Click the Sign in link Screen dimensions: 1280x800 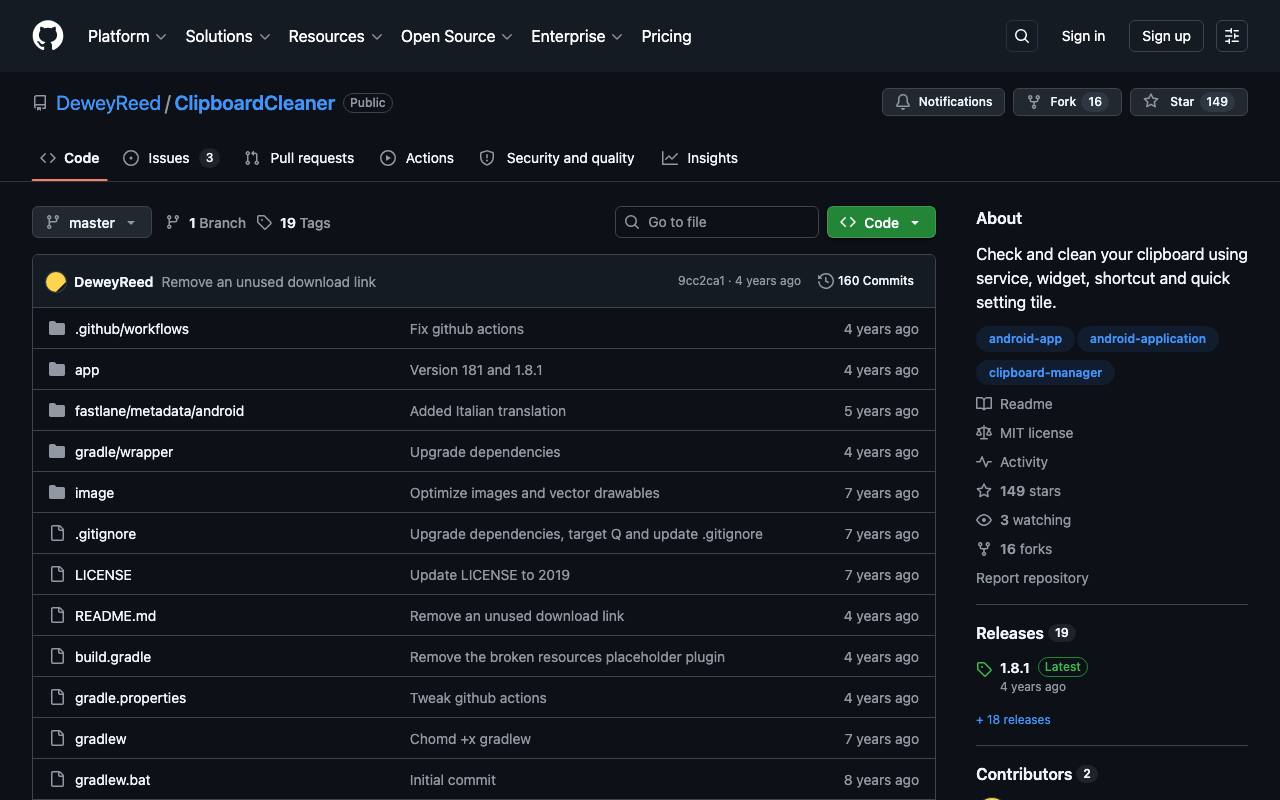point(1083,36)
